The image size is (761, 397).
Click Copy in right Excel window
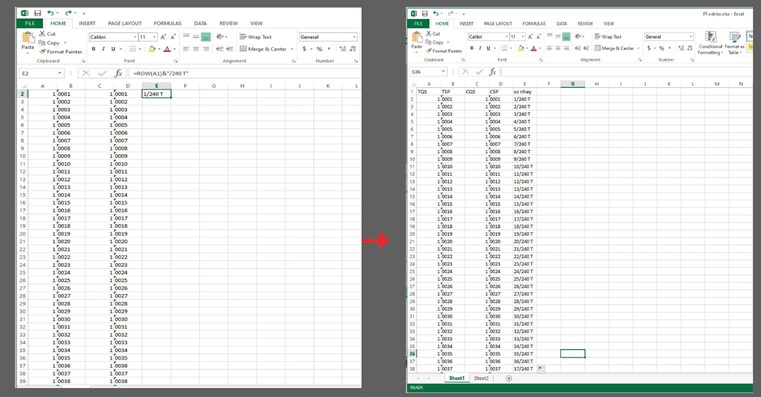pyautogui.click(x=434, y=42)
